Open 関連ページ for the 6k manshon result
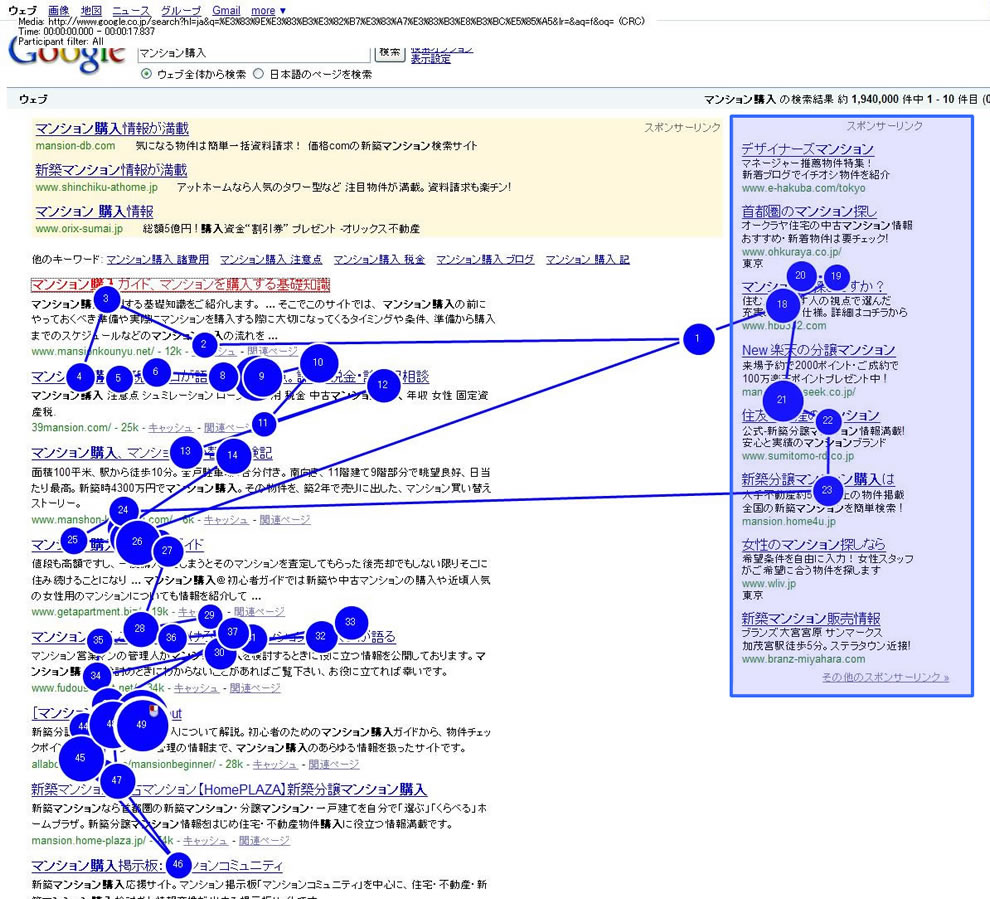990x899 pixels. [285, 520]
